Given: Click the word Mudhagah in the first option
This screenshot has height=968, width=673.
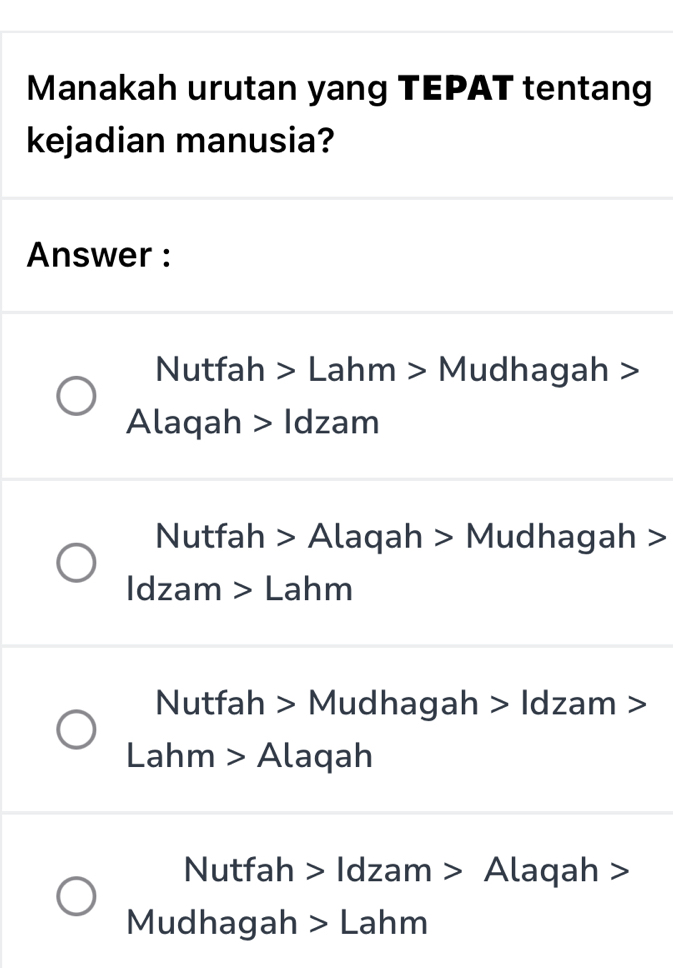Looking at the screenshot, I should (523, 370).
